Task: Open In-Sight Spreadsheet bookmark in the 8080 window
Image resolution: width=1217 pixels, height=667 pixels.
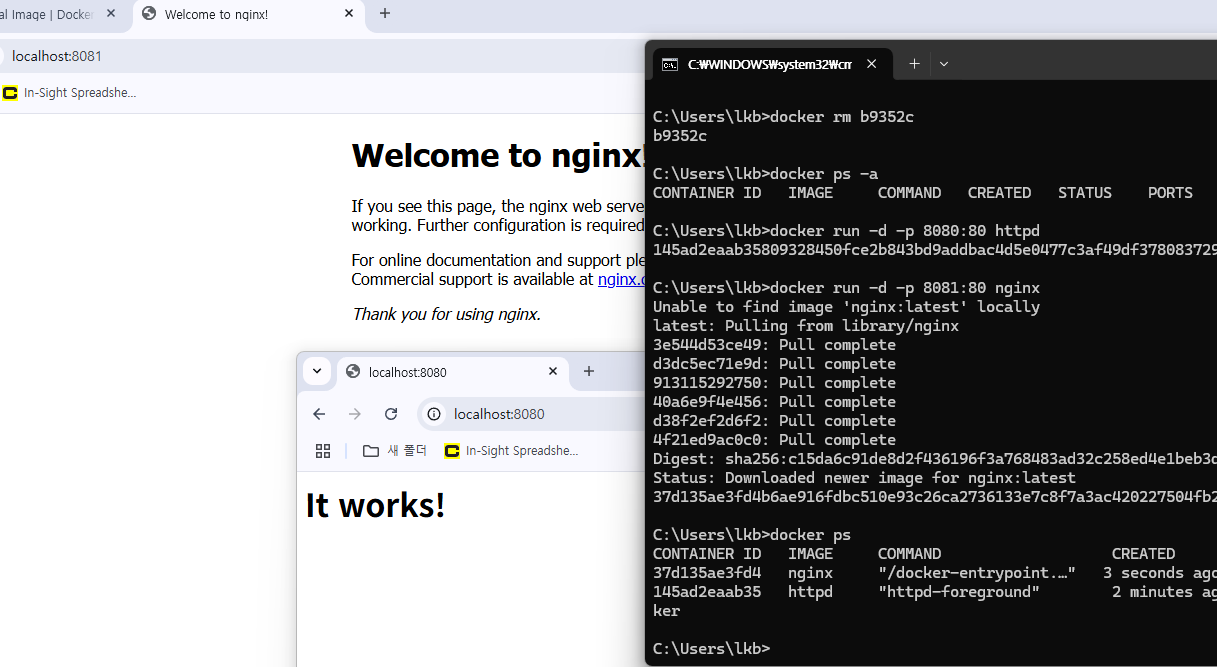Action: click(x=511, y=451)
